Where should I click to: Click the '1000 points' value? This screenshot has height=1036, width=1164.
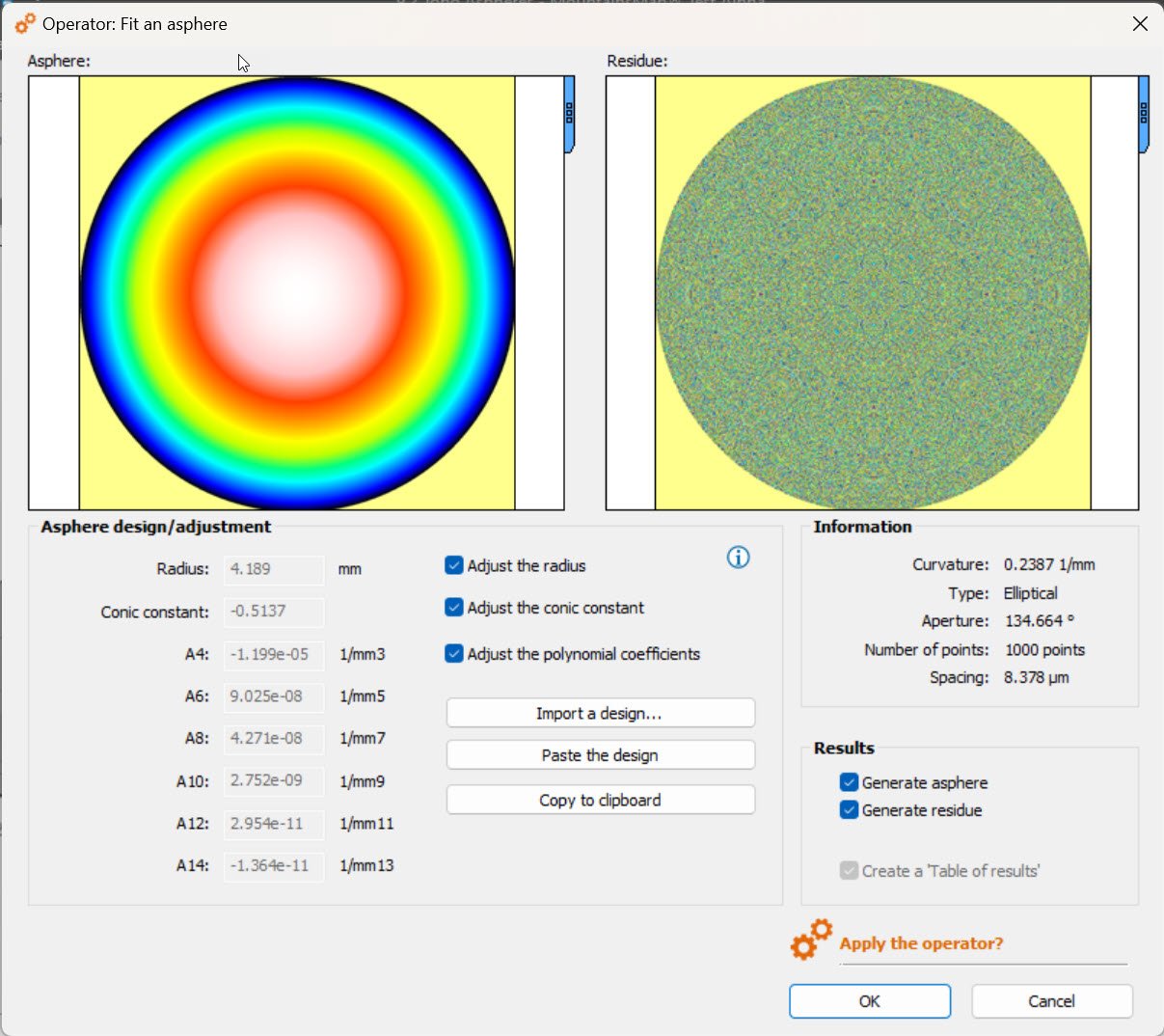(x=1044, y=650)
